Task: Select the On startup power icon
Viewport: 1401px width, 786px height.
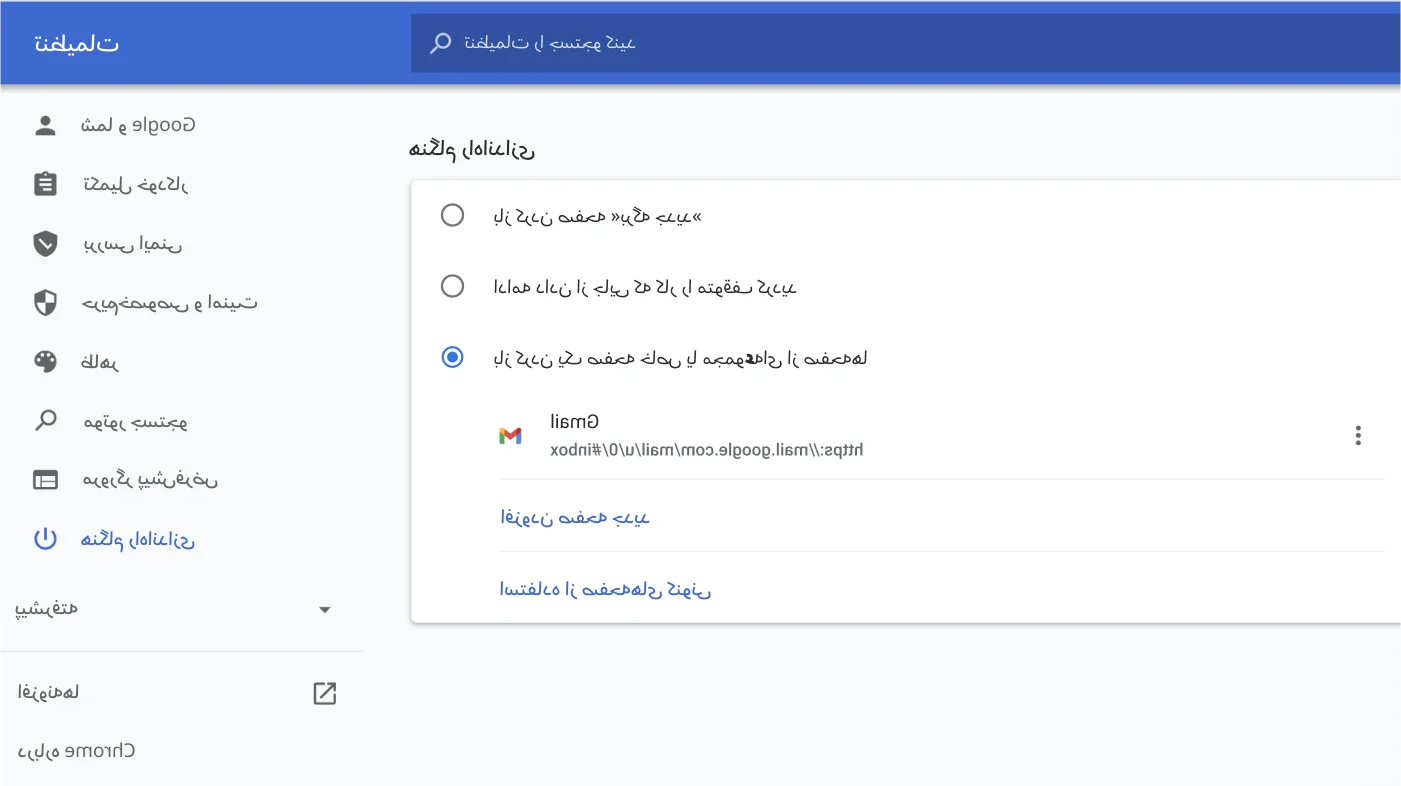Action: pos(45,539)
